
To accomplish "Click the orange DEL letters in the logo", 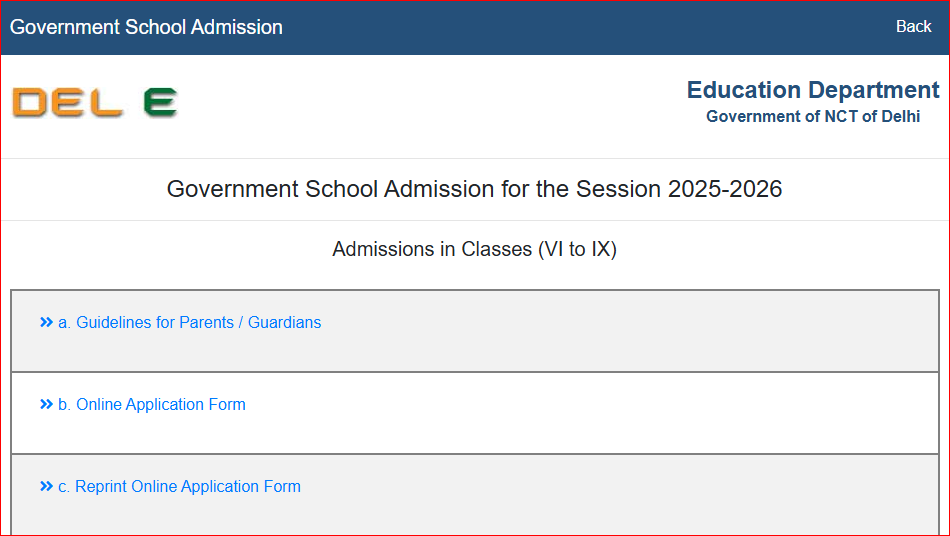I will click(68, 102).
